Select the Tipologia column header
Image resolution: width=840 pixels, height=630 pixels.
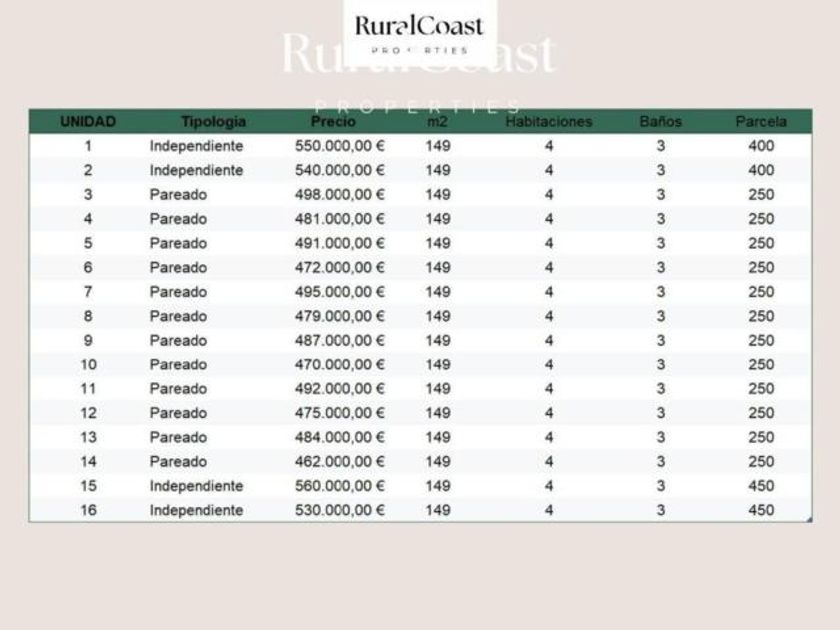(x=213, y=122)
